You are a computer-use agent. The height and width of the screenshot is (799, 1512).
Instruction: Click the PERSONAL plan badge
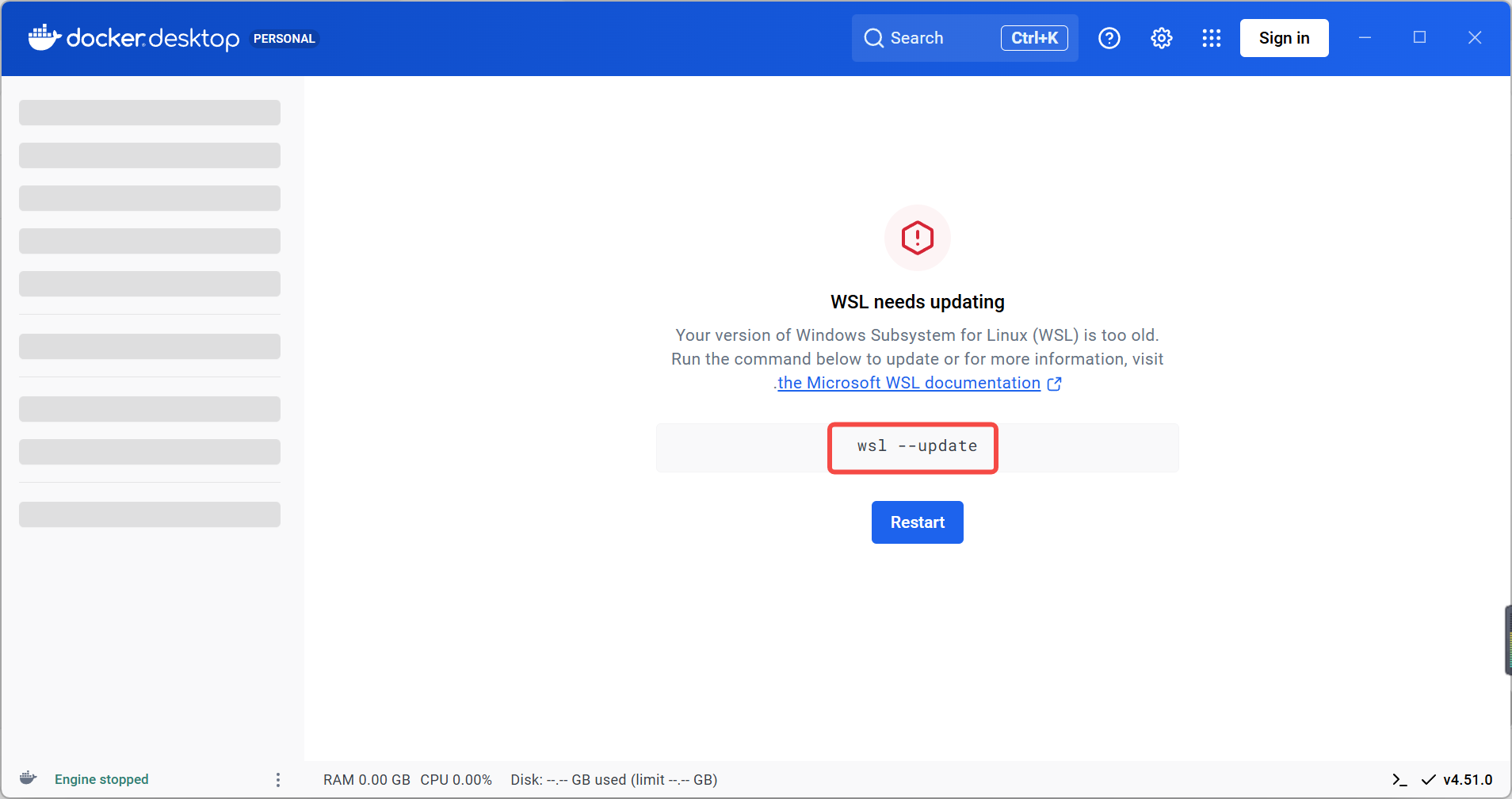(284, 39)
